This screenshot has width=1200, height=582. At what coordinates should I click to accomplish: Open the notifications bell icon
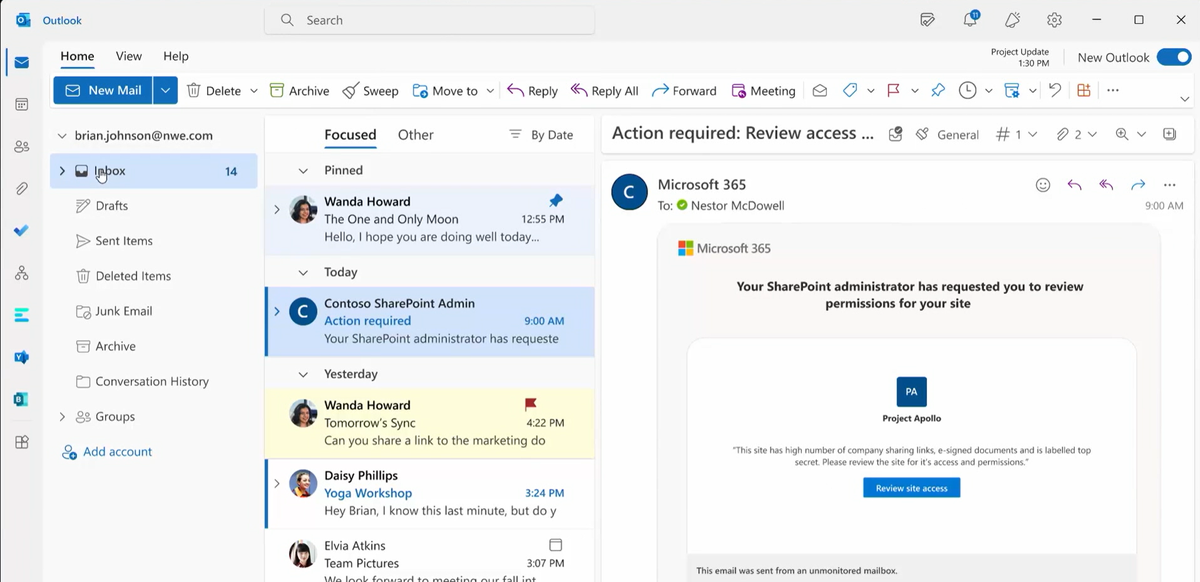970,20
